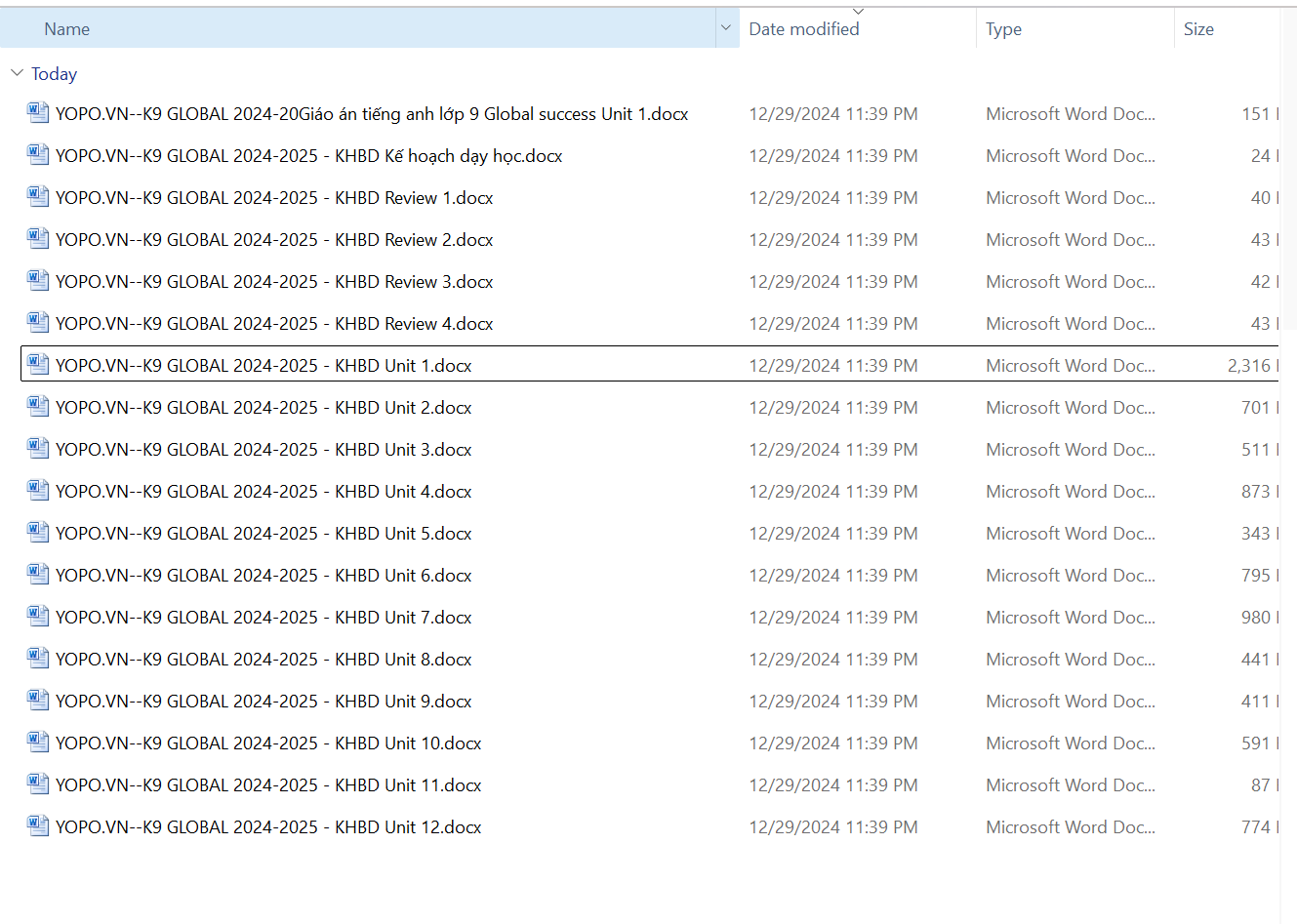Click the date modified cell of Unit 5.docx
The image size is (1297, 924).
pyautogui.click(x=833, y=534)
